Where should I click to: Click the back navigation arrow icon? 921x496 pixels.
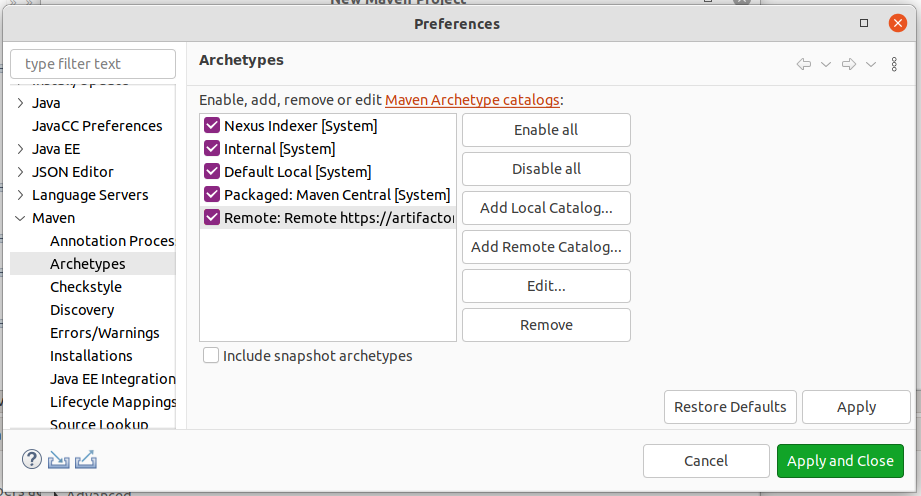pos(803,64)
